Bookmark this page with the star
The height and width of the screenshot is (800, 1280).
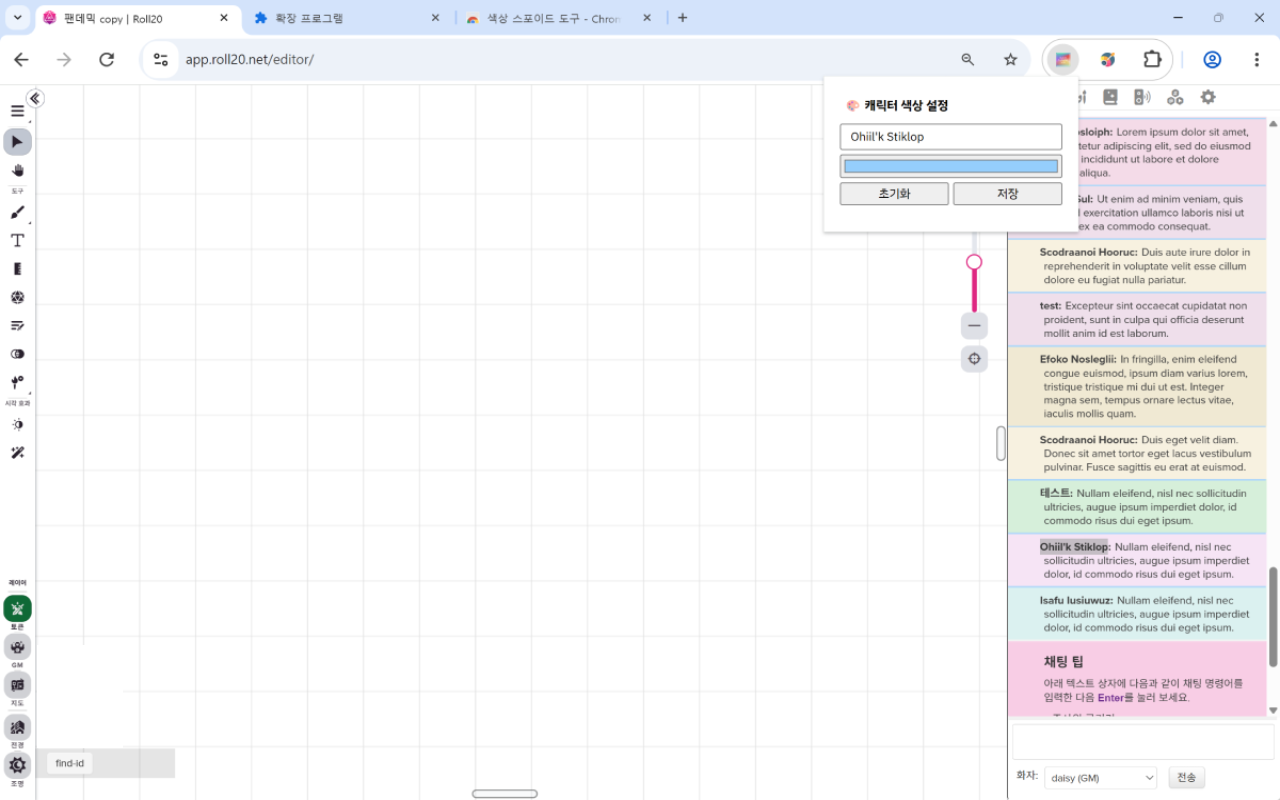pyautogui.click(x=1010, y=60)
